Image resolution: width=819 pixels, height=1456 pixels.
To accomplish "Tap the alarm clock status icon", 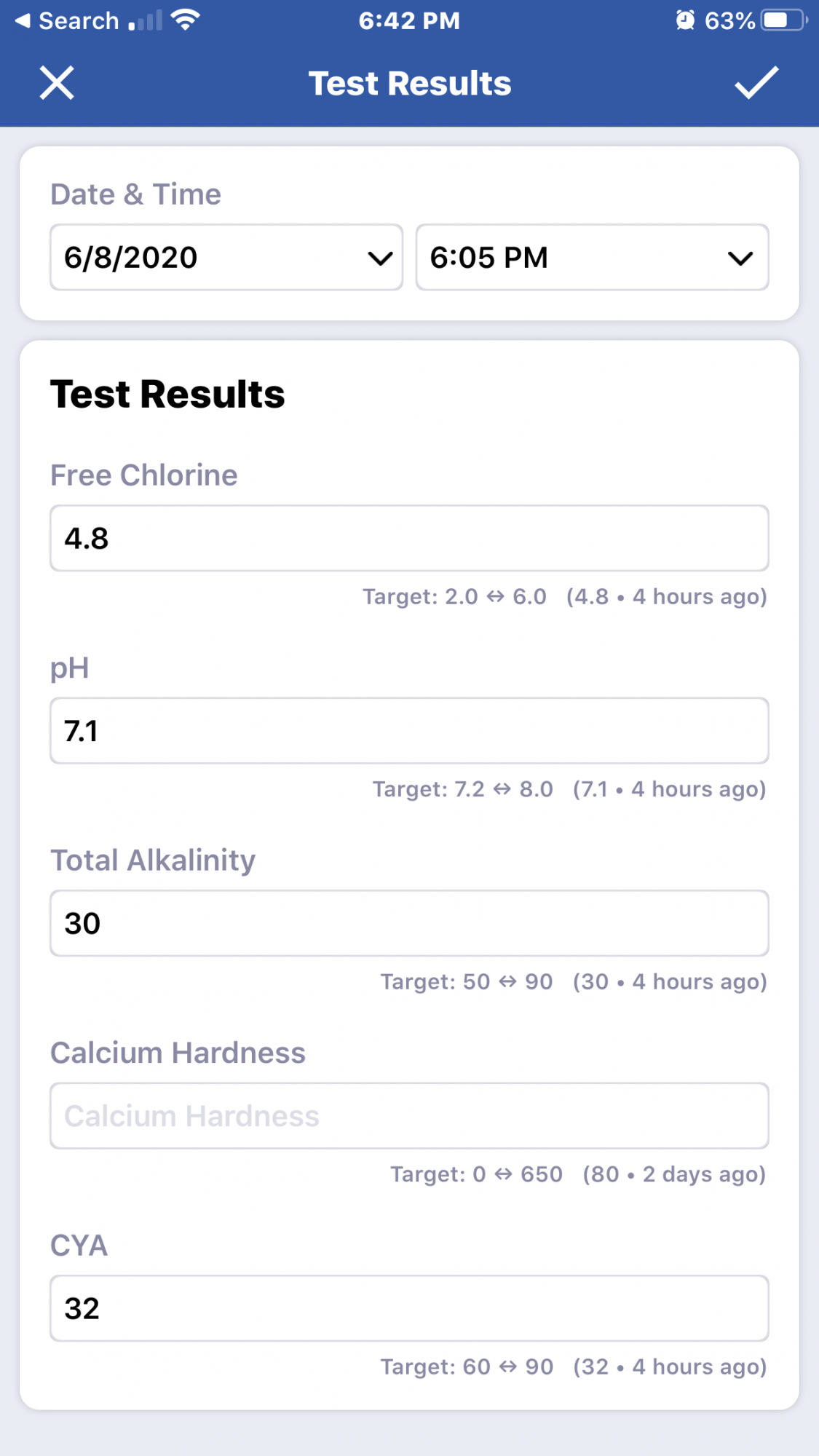I will coord(684,20).
